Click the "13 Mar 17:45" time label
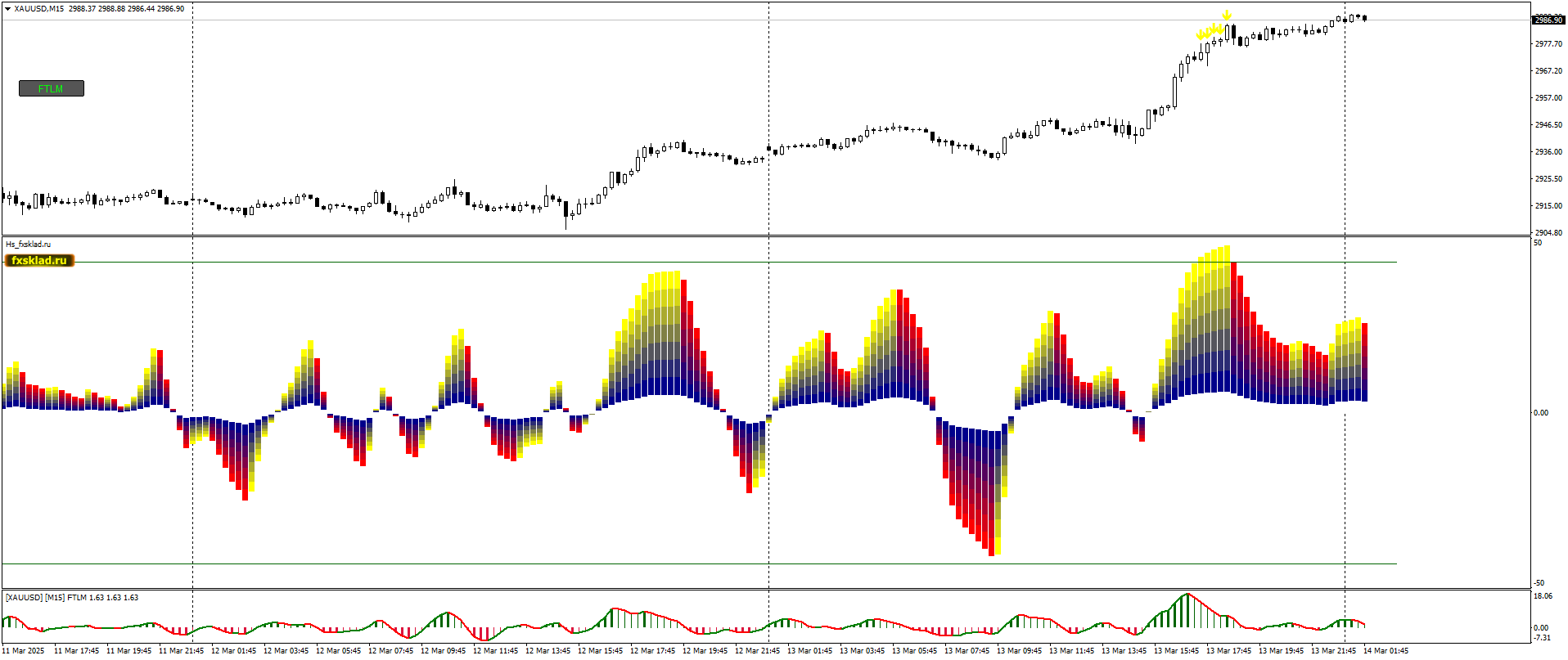This screenshot has height=660, width=1568. [x=1229, y=651]
